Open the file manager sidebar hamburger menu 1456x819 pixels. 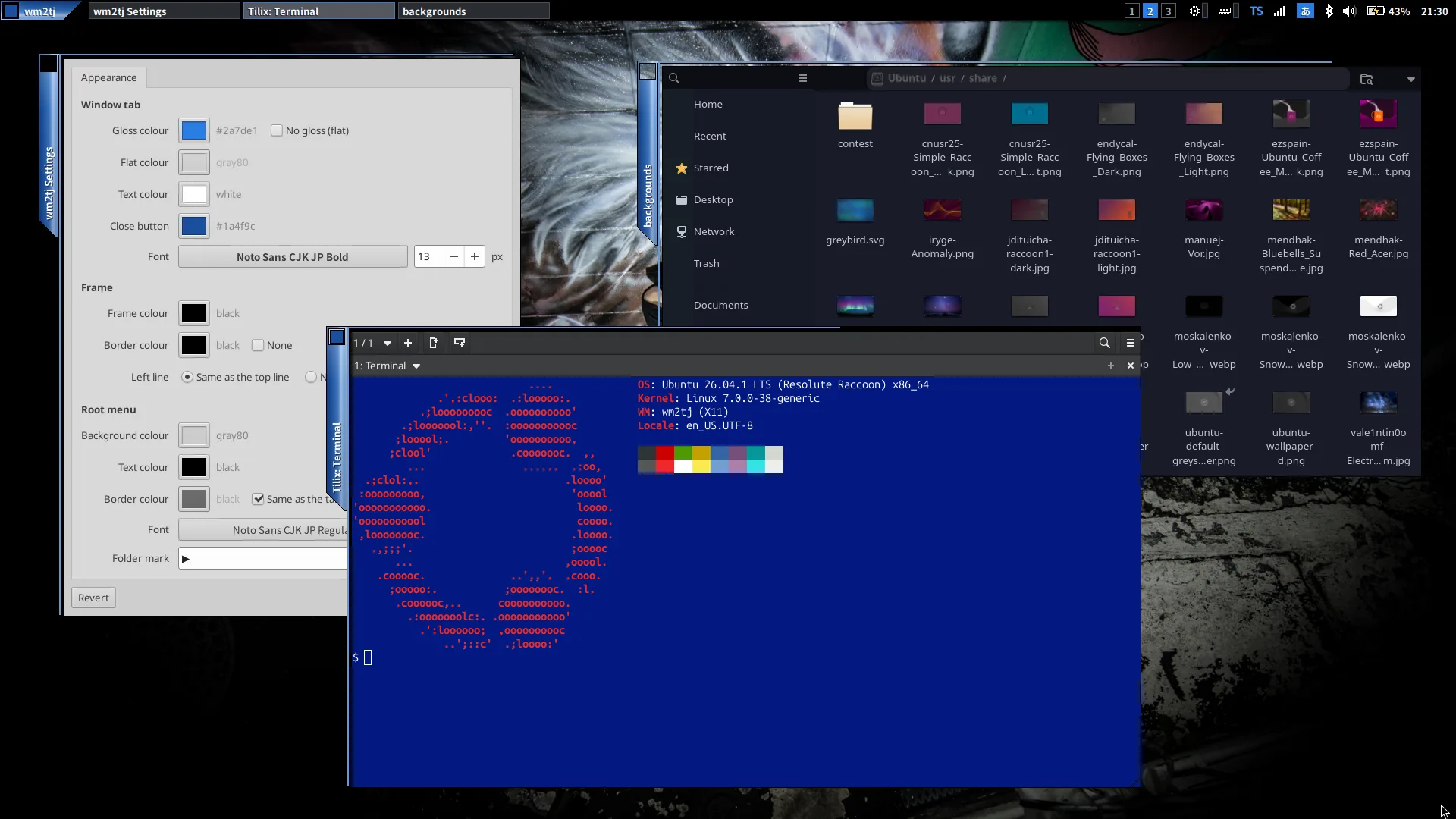[x=803, y=78]
